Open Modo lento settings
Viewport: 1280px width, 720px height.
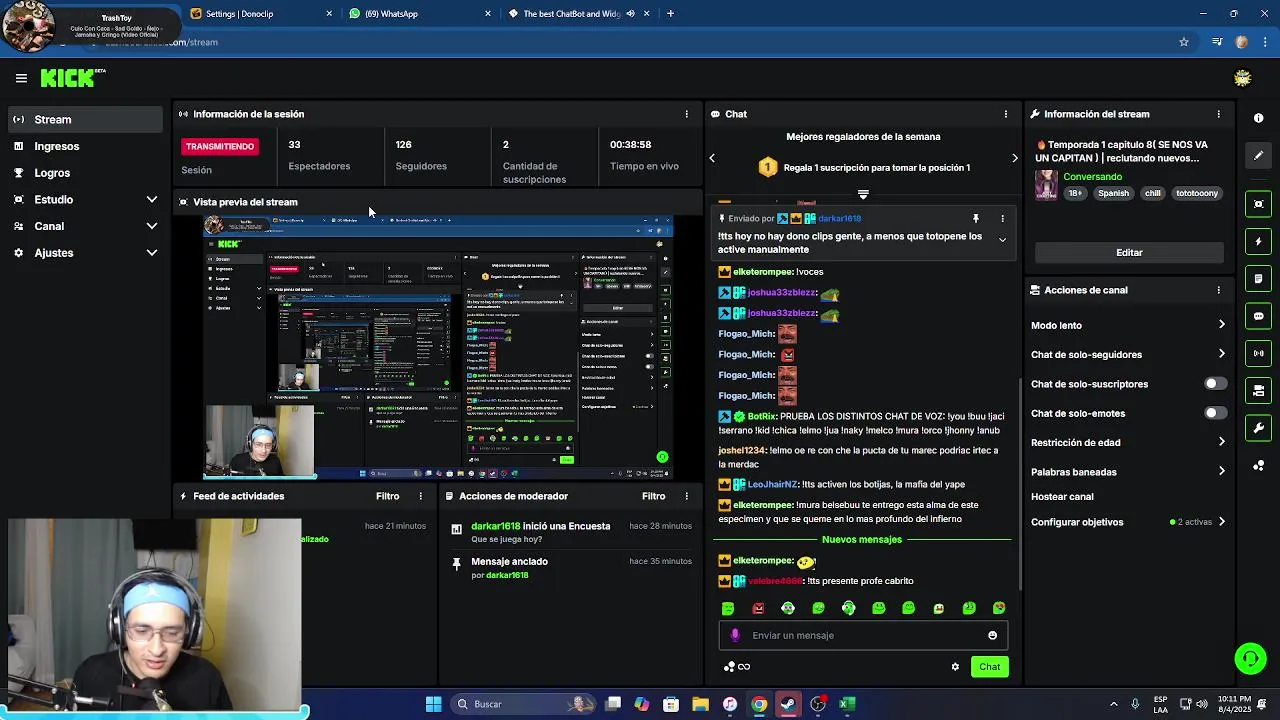coord(1128,325)
